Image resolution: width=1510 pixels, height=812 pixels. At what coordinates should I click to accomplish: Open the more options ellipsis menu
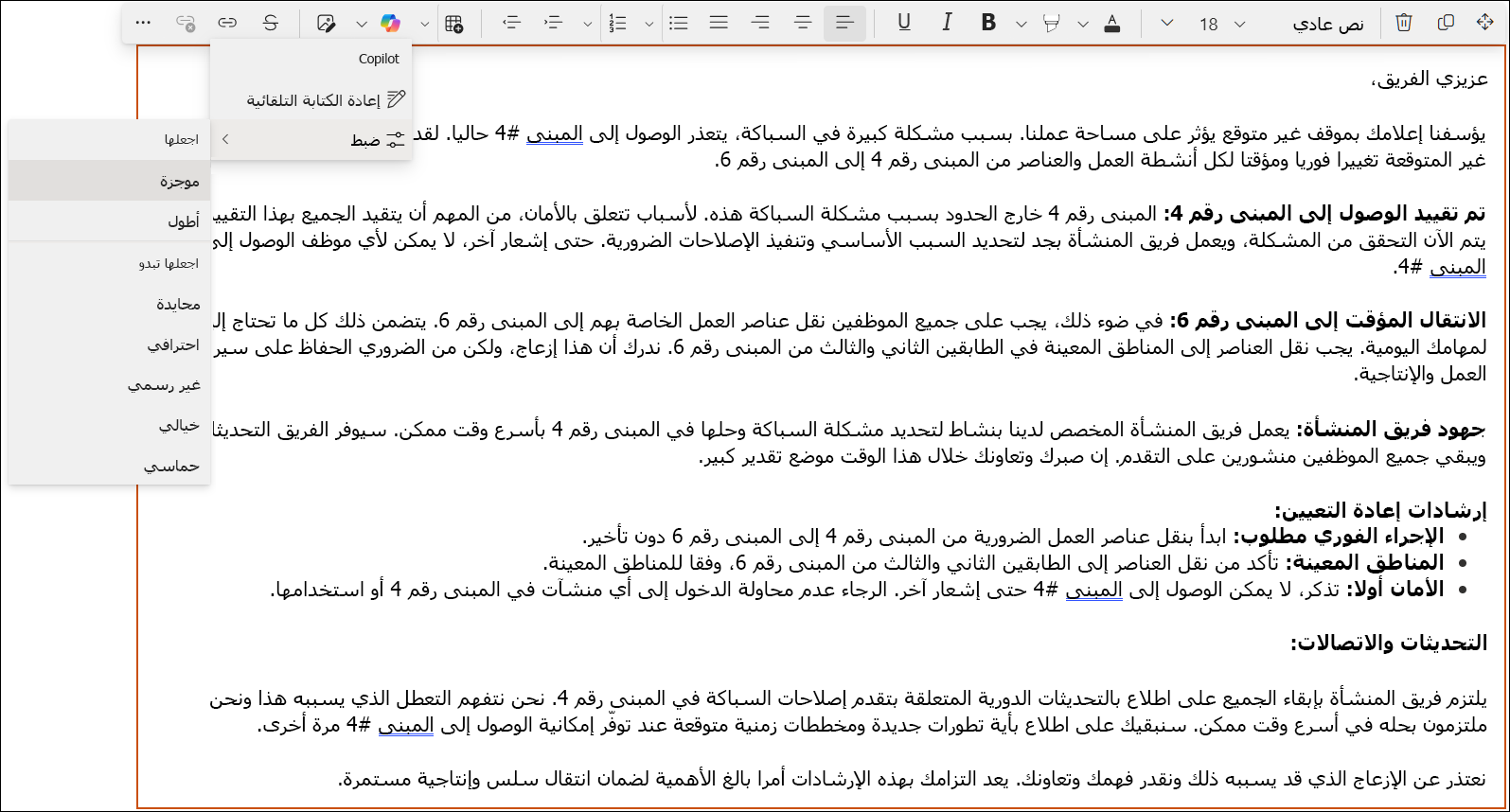(143, 23)
